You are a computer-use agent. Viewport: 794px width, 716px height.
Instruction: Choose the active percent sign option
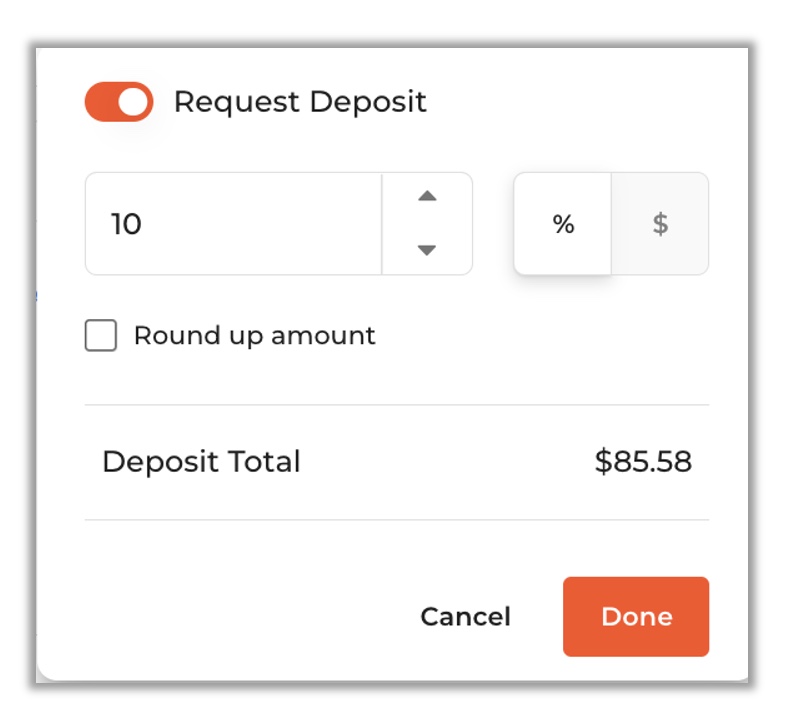click(563, 224)
